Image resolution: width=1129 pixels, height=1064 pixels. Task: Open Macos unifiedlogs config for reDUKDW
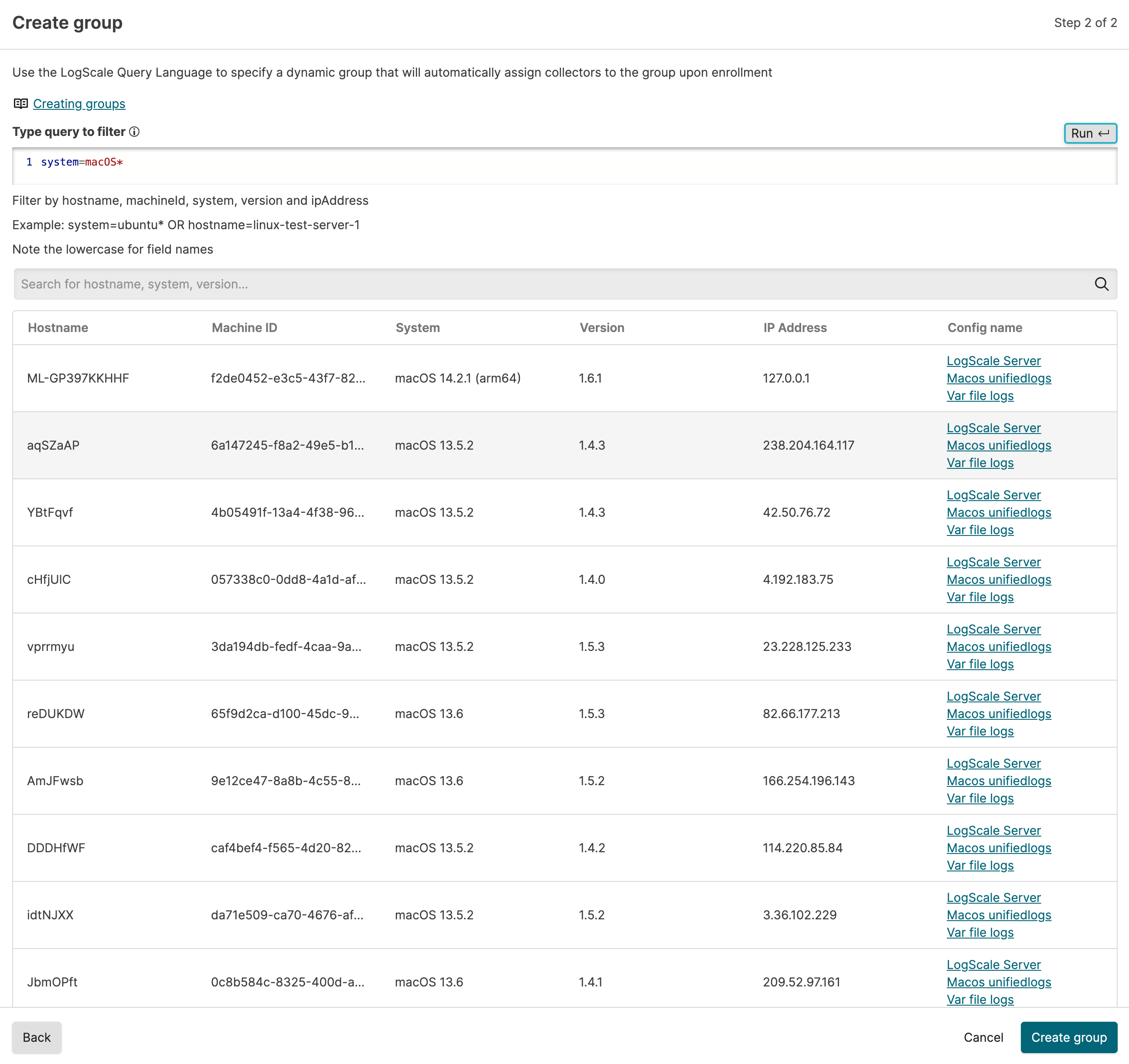pyautogui.click(x=998, y=714)
